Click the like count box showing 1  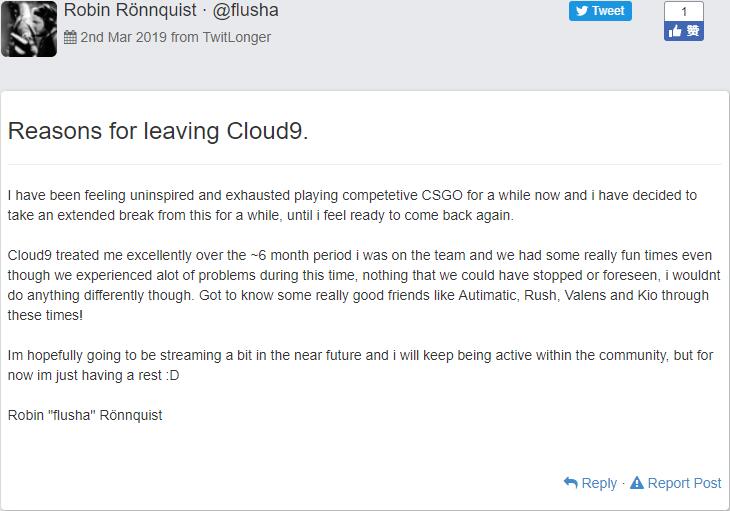pyautogui.click(x=684, y=11)
